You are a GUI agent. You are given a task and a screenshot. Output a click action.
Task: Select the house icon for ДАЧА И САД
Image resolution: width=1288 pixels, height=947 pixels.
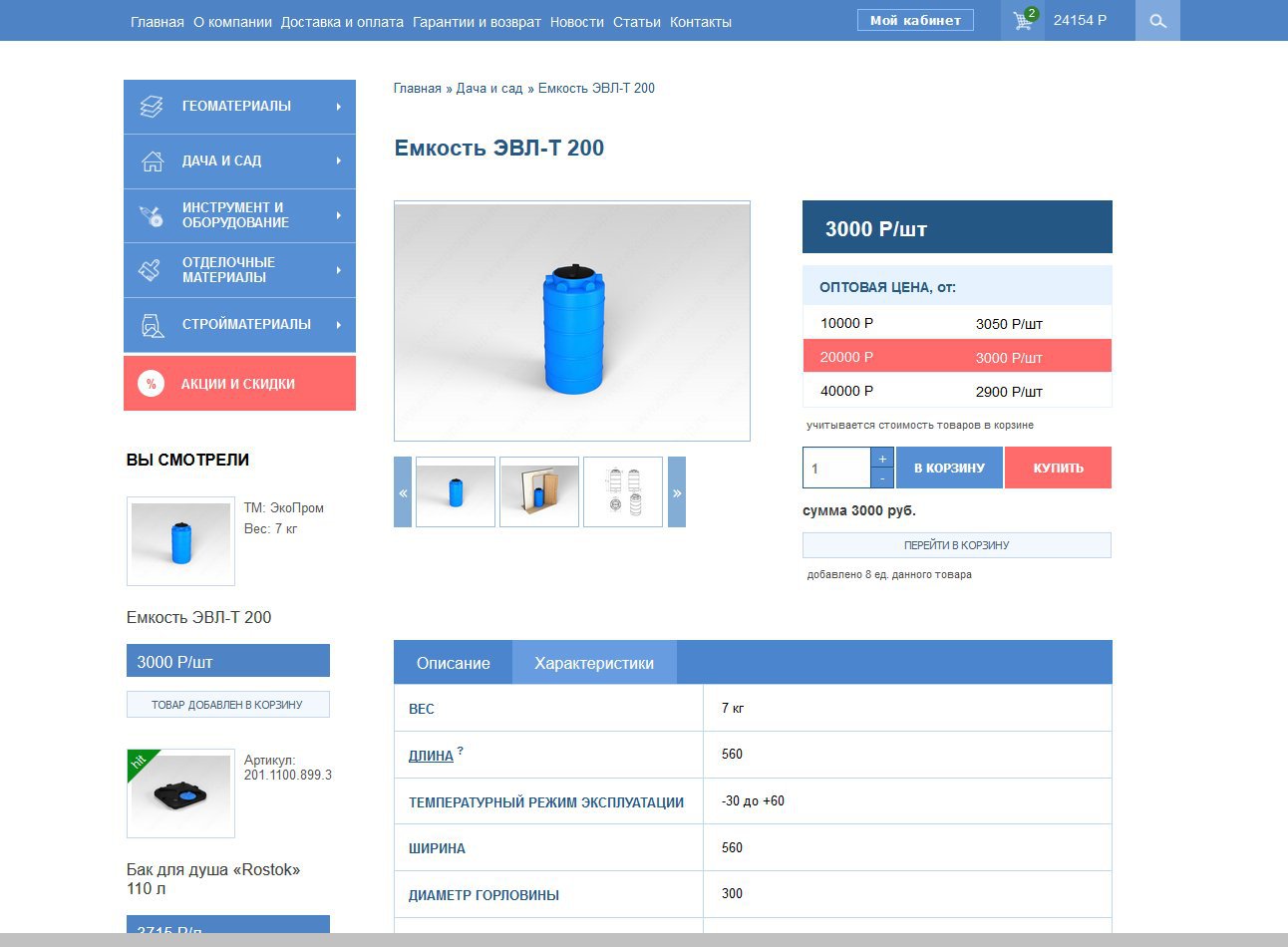tap(151, 160)
